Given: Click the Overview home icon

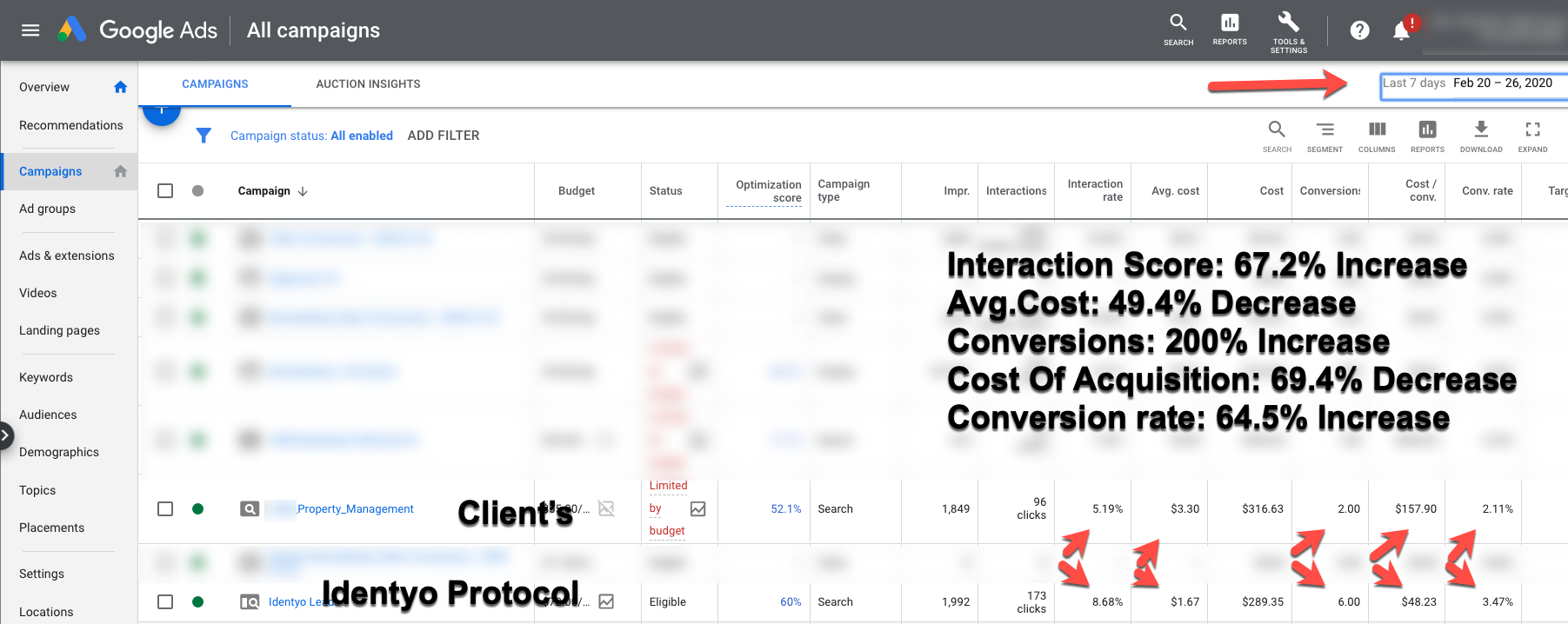Looking at the screenshot, I should 121,87.
